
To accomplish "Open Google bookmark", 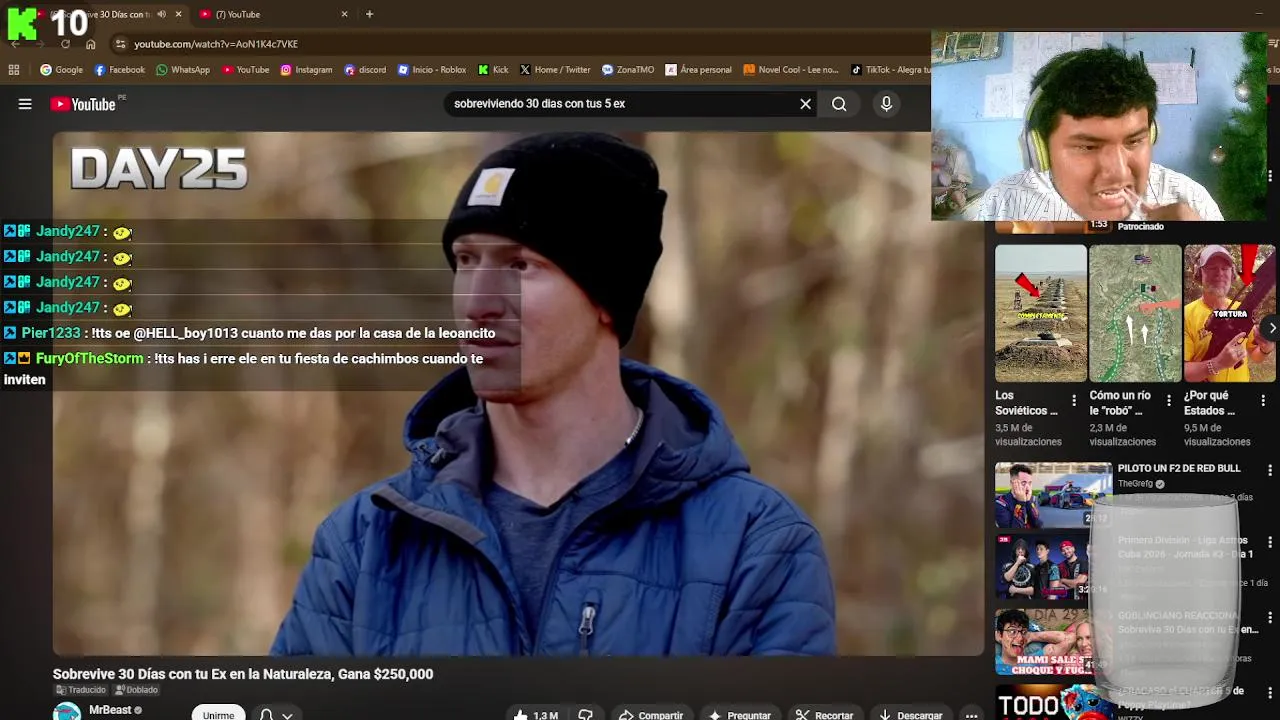I will (61, 70).
